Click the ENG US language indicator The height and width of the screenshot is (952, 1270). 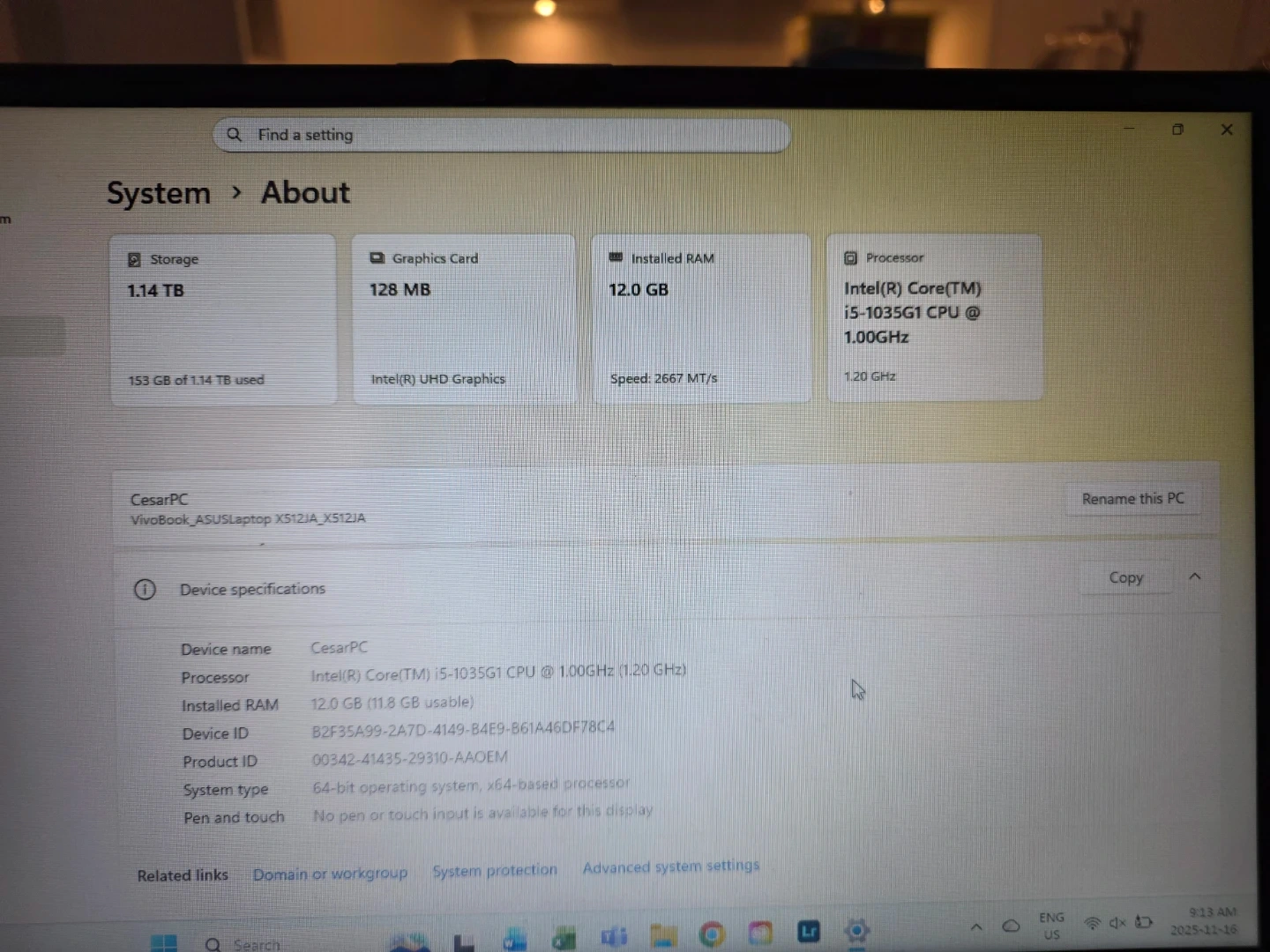point(1051,926)
